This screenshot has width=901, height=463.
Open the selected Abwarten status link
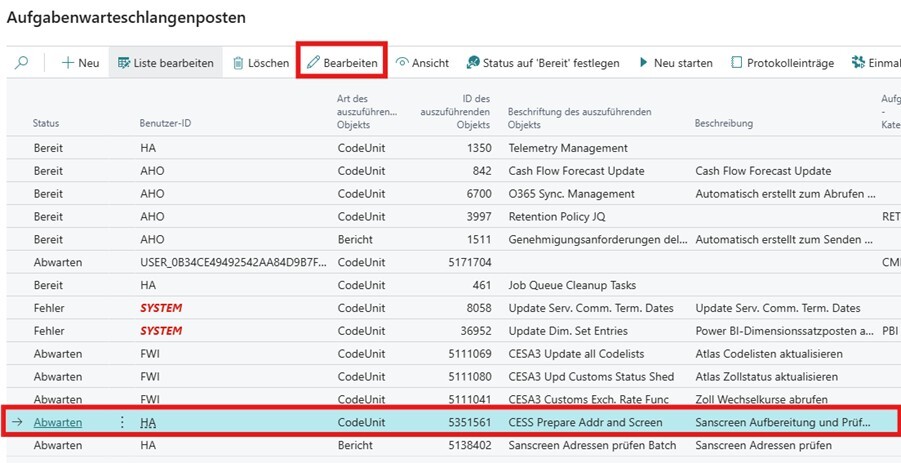(58, 422)
